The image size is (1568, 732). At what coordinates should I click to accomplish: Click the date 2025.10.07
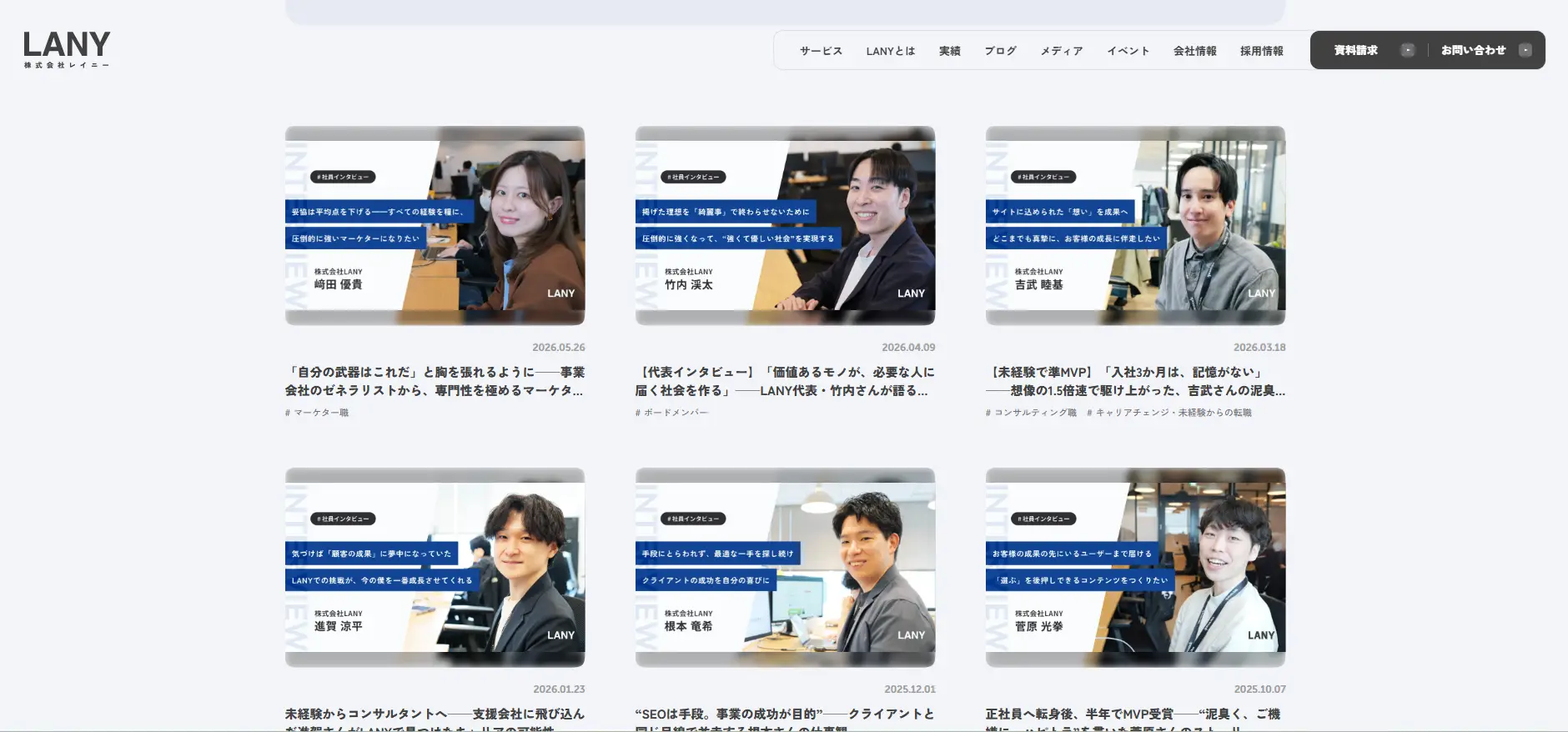(1260, 689)
